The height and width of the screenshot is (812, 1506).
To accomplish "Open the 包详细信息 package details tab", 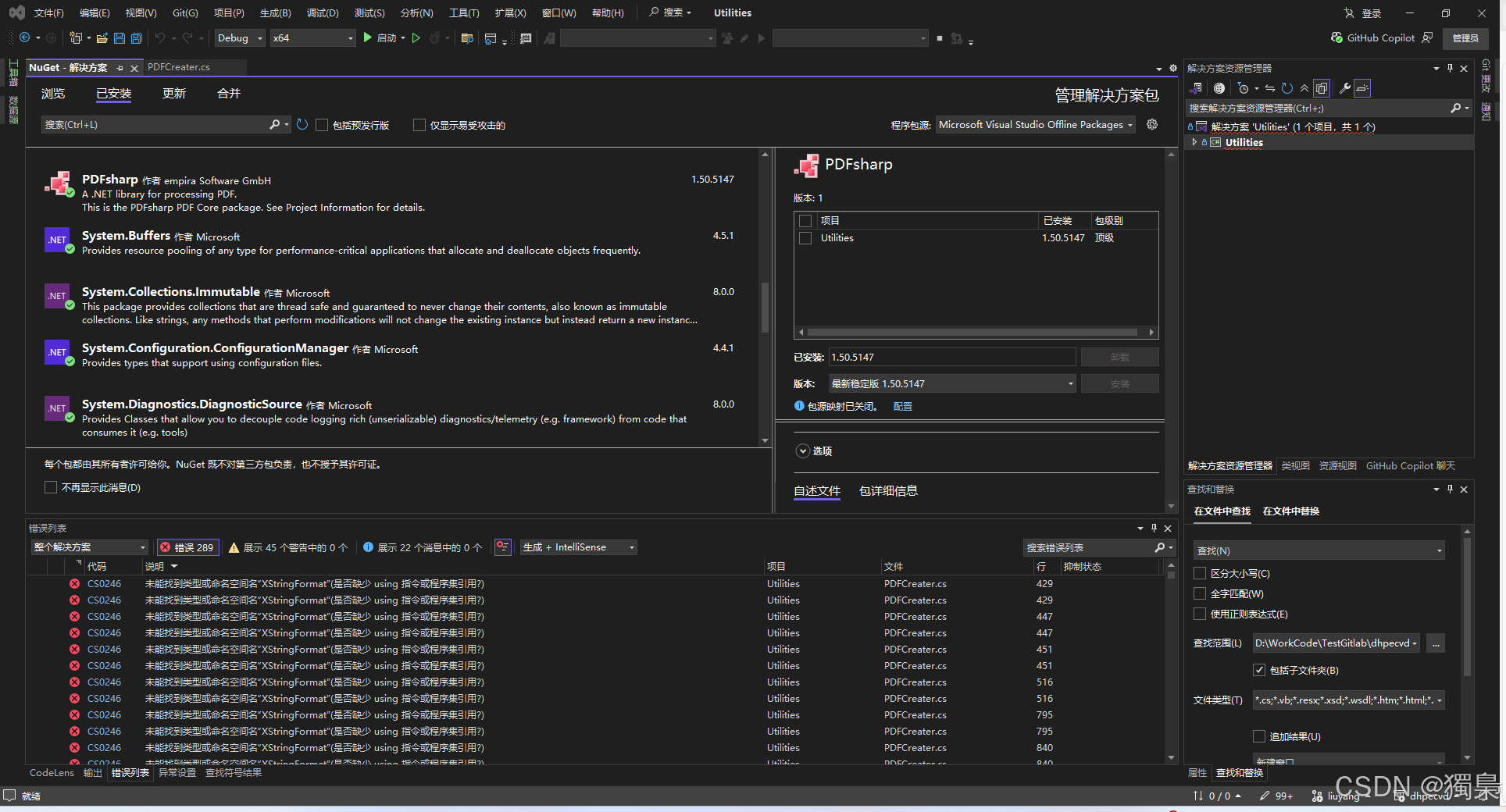I will pyautogui.click(x=889, y=491).
